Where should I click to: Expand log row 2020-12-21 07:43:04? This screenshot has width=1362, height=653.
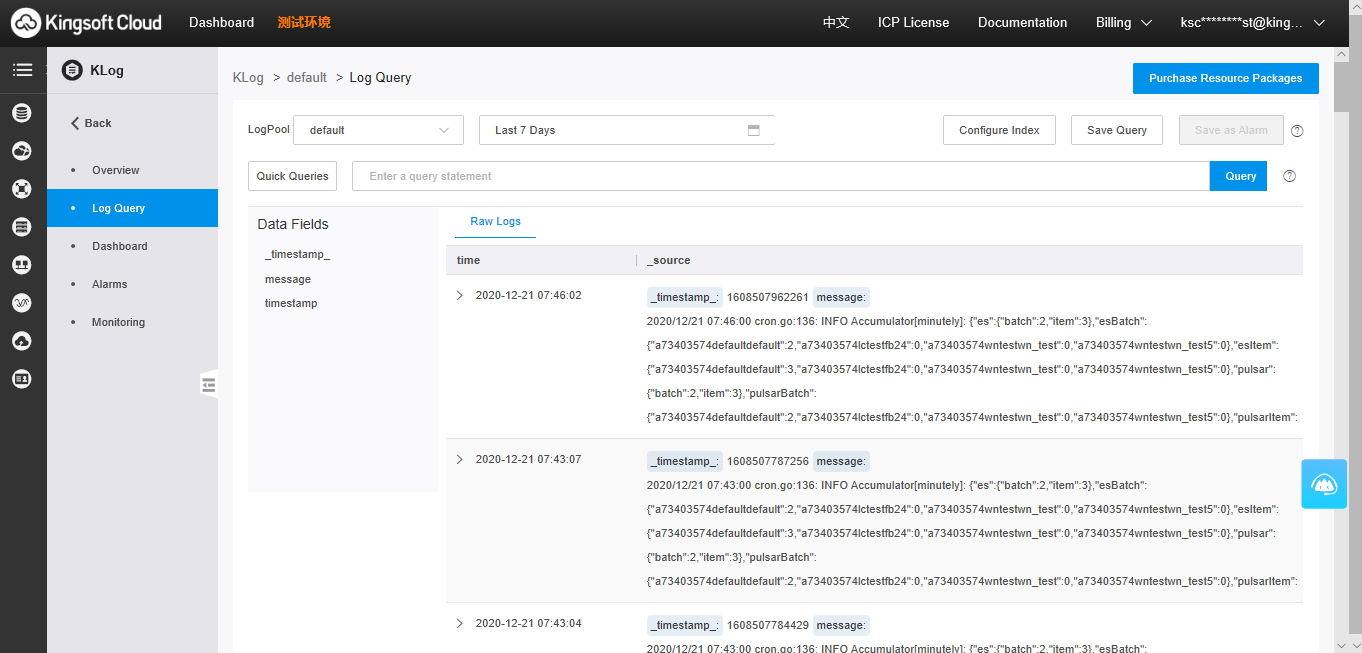tap(460, 623)
